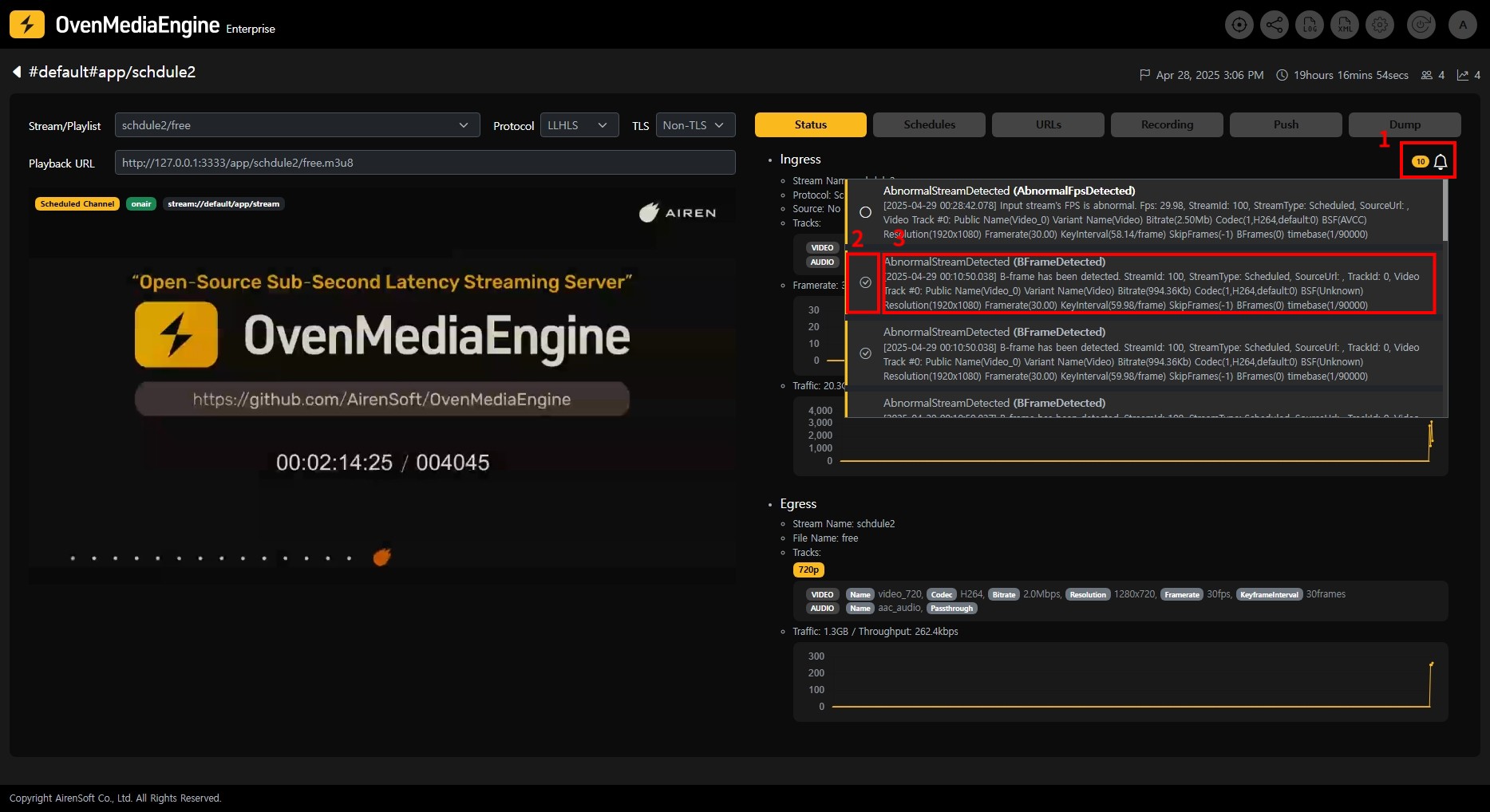Open the user avatar 'A' menu

(1463, 25)
